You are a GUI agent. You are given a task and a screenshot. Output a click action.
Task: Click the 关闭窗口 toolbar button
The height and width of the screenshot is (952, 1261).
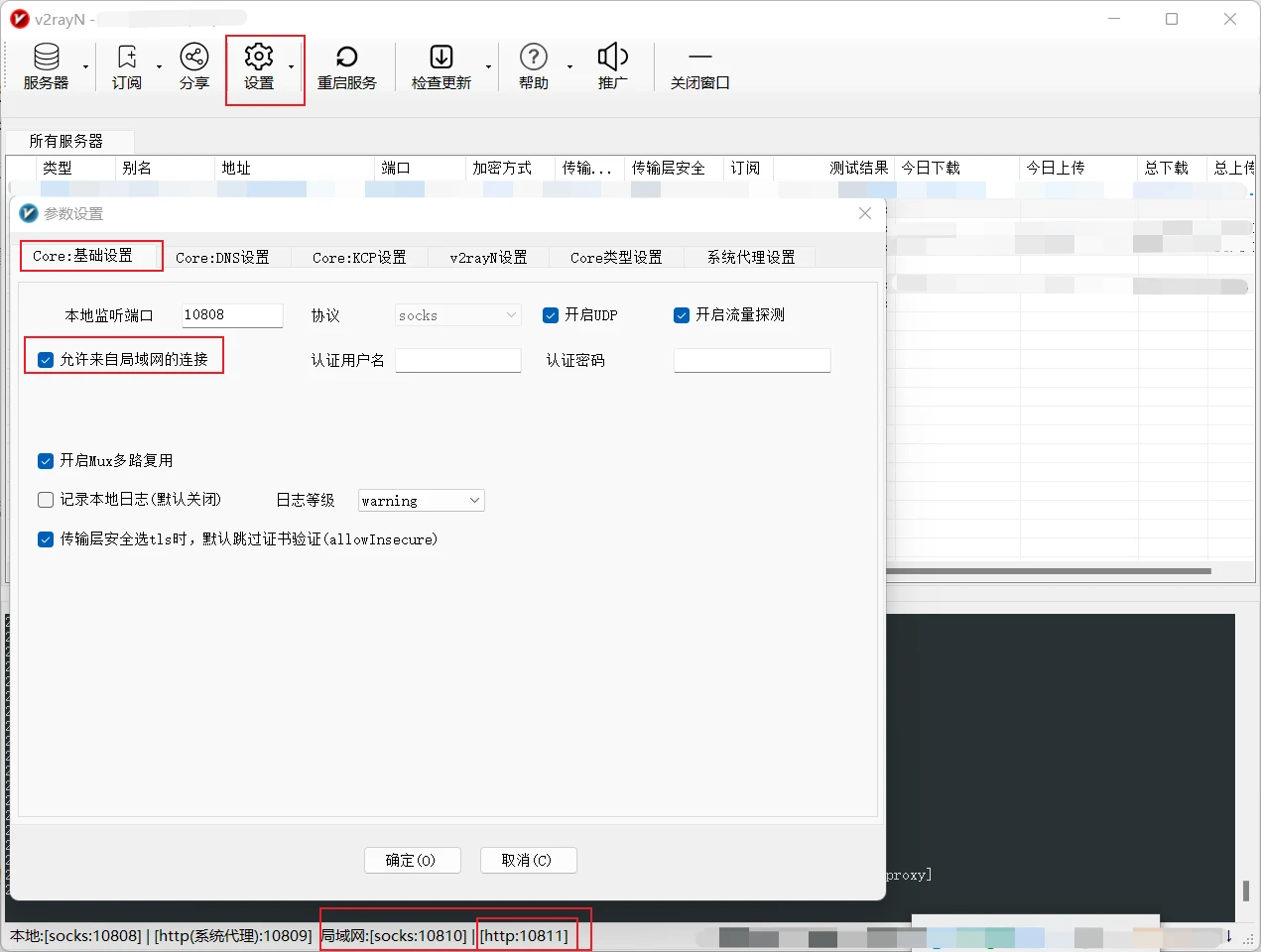click(700, 67)
